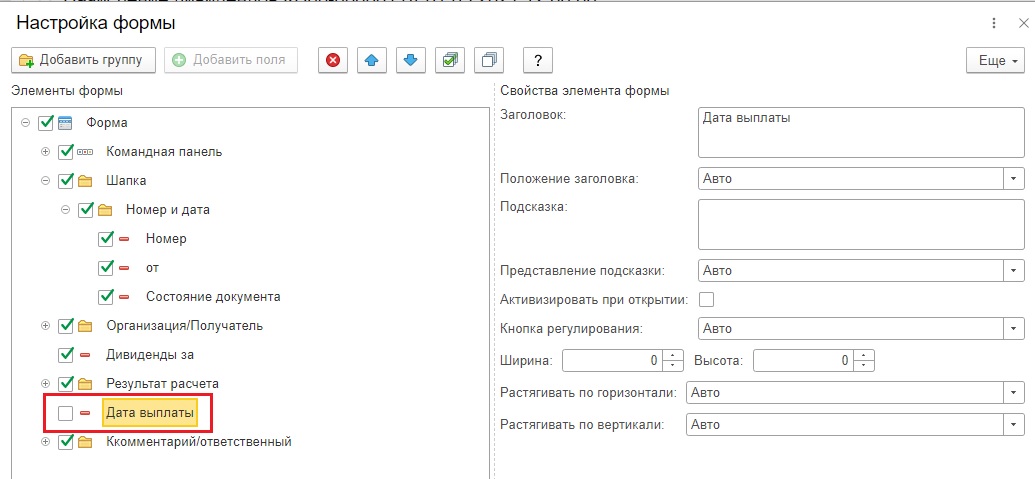This screenshot has width=1035, height=479.
Task: Click the Добавить поля button
Action: click(231, 60)
